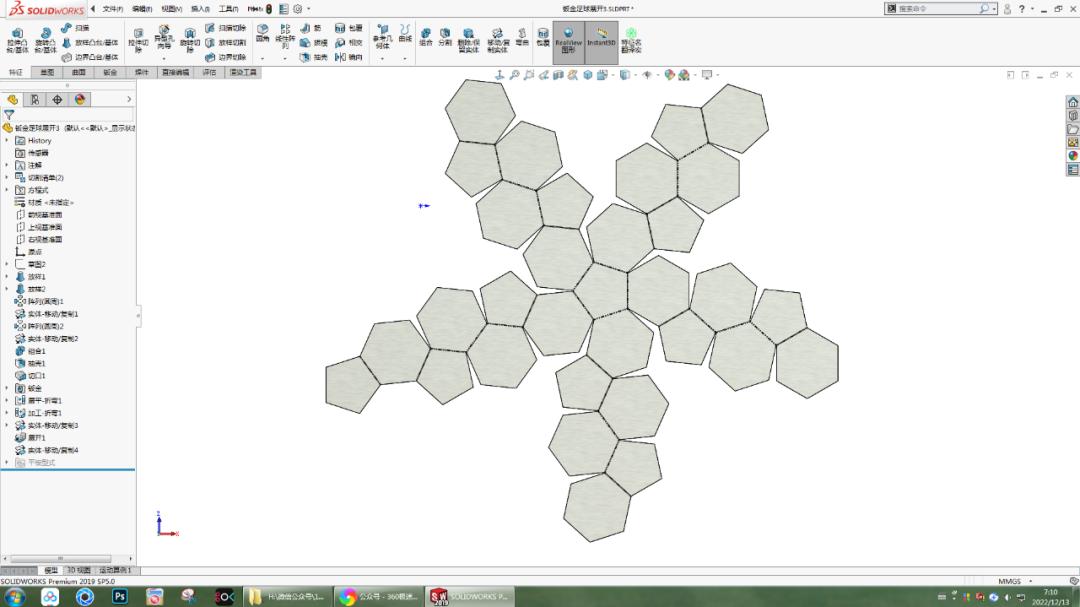
Task: Toggle RealView 图形 rendering off
Action: (x=567, y=40)
